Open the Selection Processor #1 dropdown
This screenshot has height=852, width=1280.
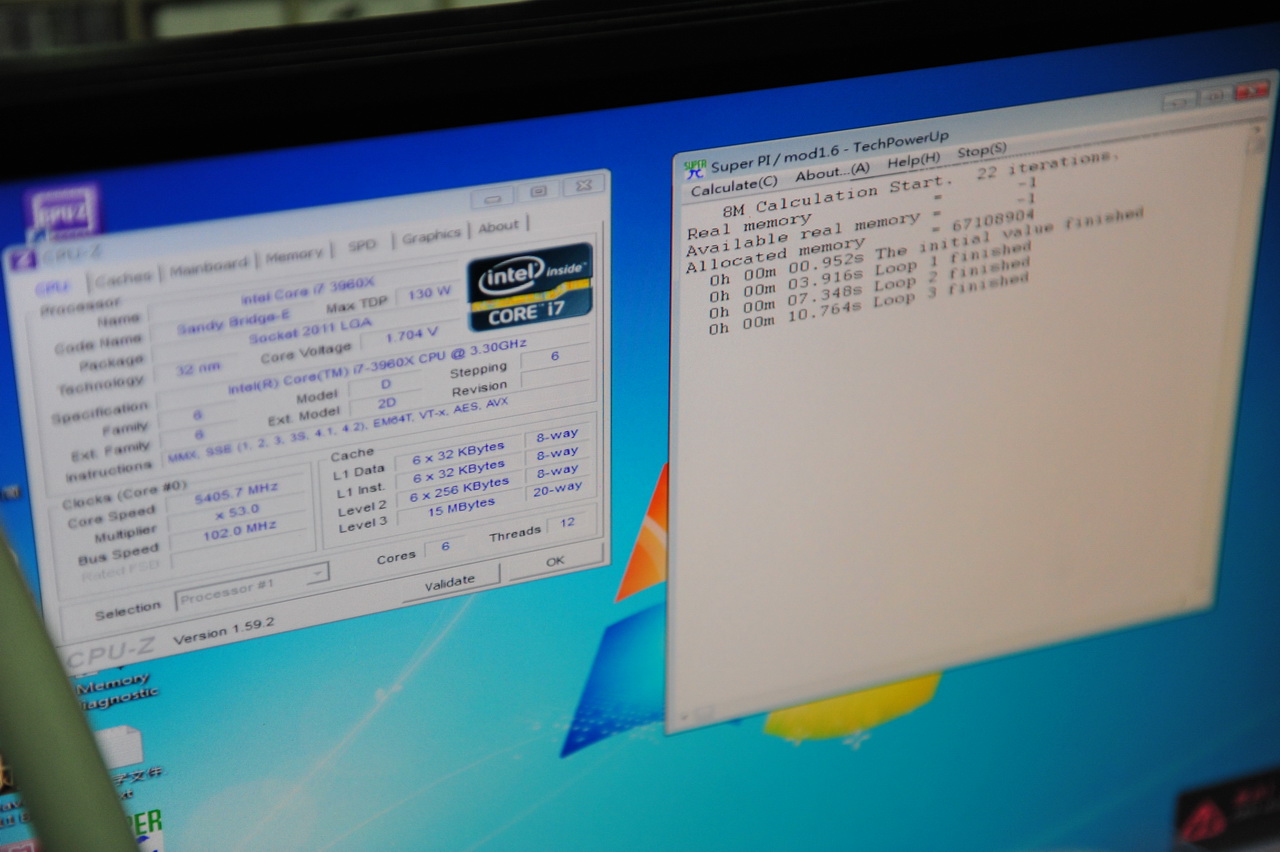[252, 588]
